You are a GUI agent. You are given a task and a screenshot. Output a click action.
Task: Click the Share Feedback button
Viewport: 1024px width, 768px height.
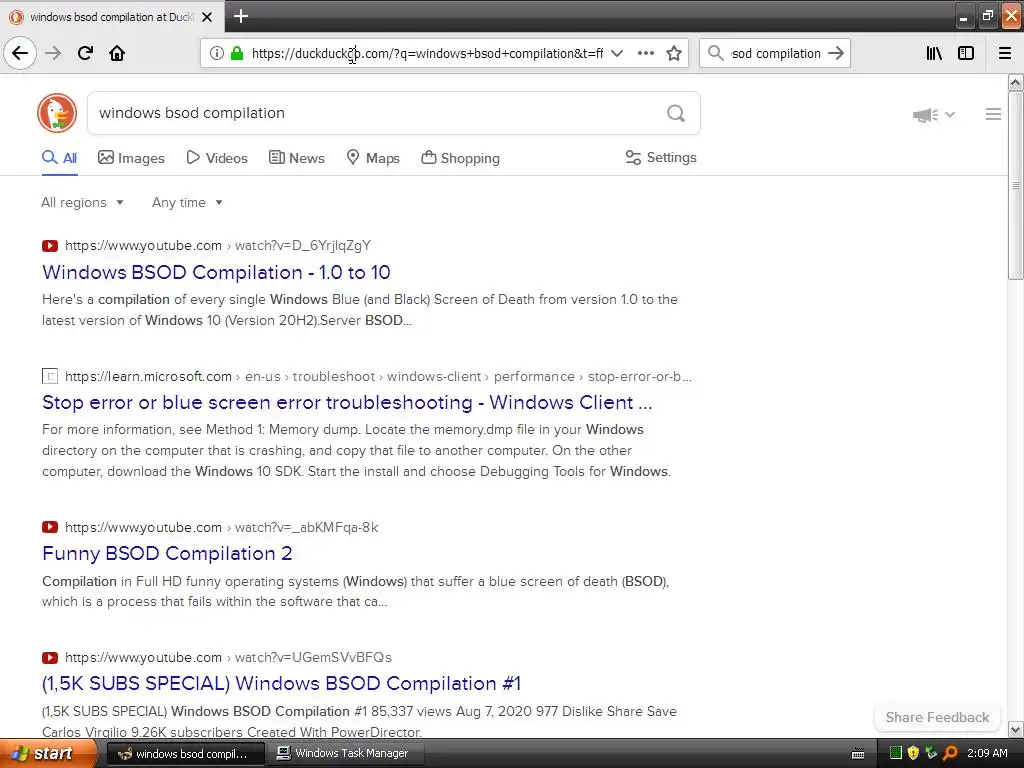[937, 717]
